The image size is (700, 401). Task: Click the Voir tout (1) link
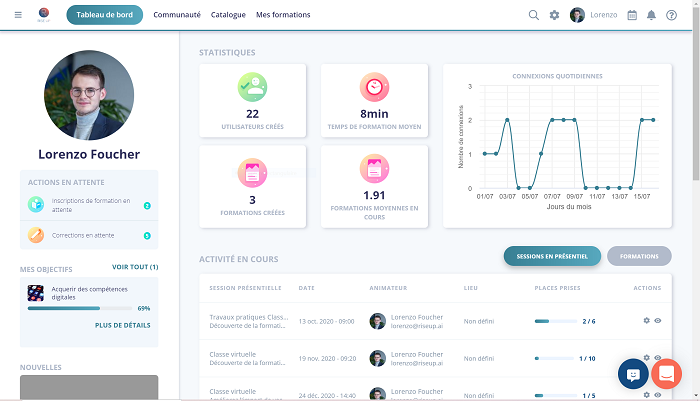coord(135,267)
